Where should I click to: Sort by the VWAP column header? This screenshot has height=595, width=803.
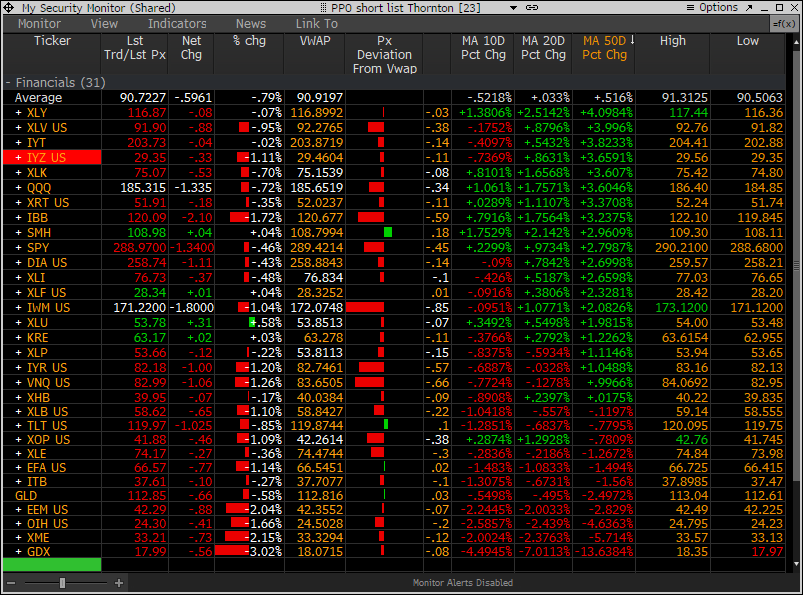point(315,41)
